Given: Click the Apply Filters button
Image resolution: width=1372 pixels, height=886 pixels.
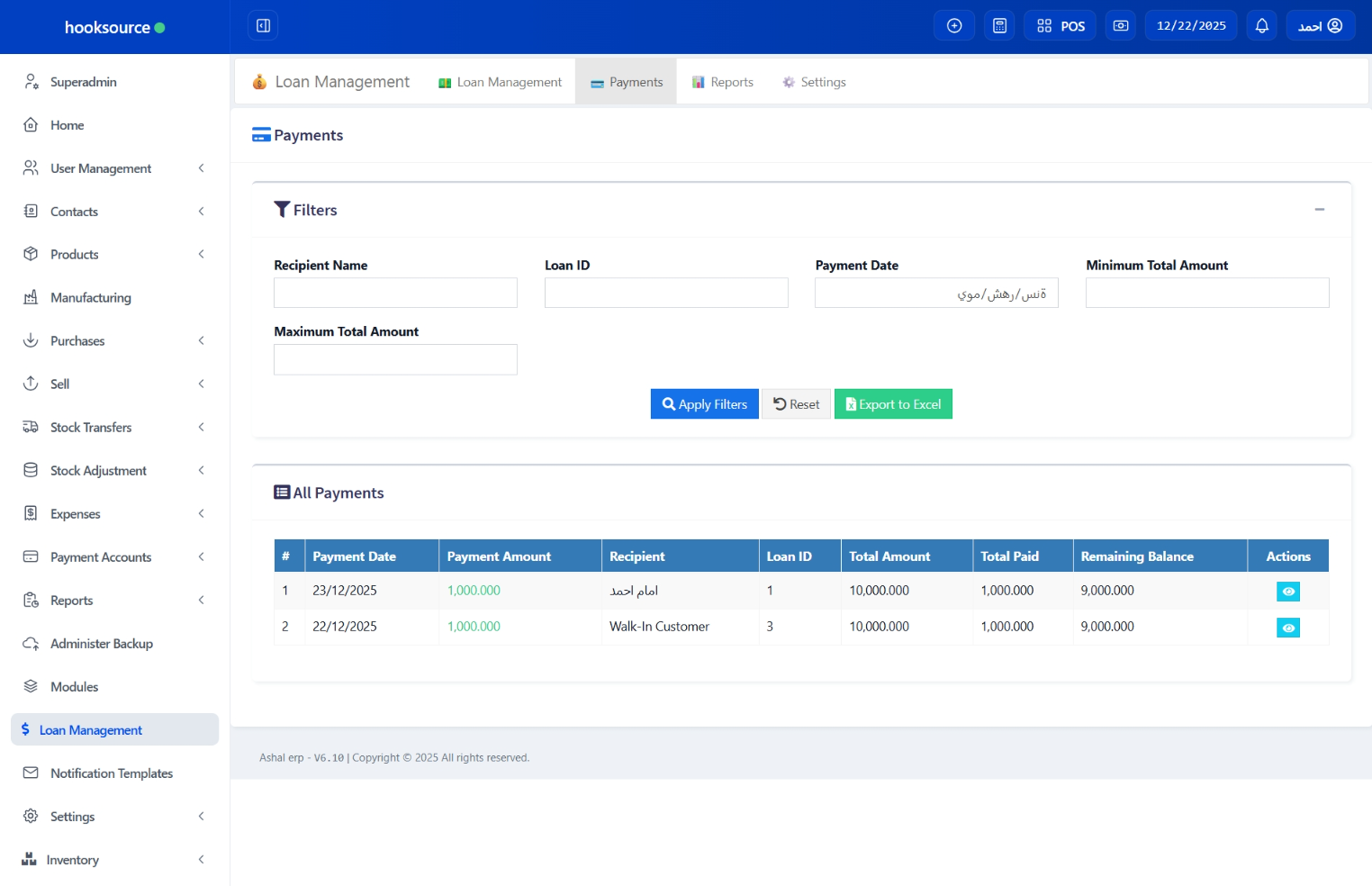Looking at the screenshot, I should pos(704,404).
